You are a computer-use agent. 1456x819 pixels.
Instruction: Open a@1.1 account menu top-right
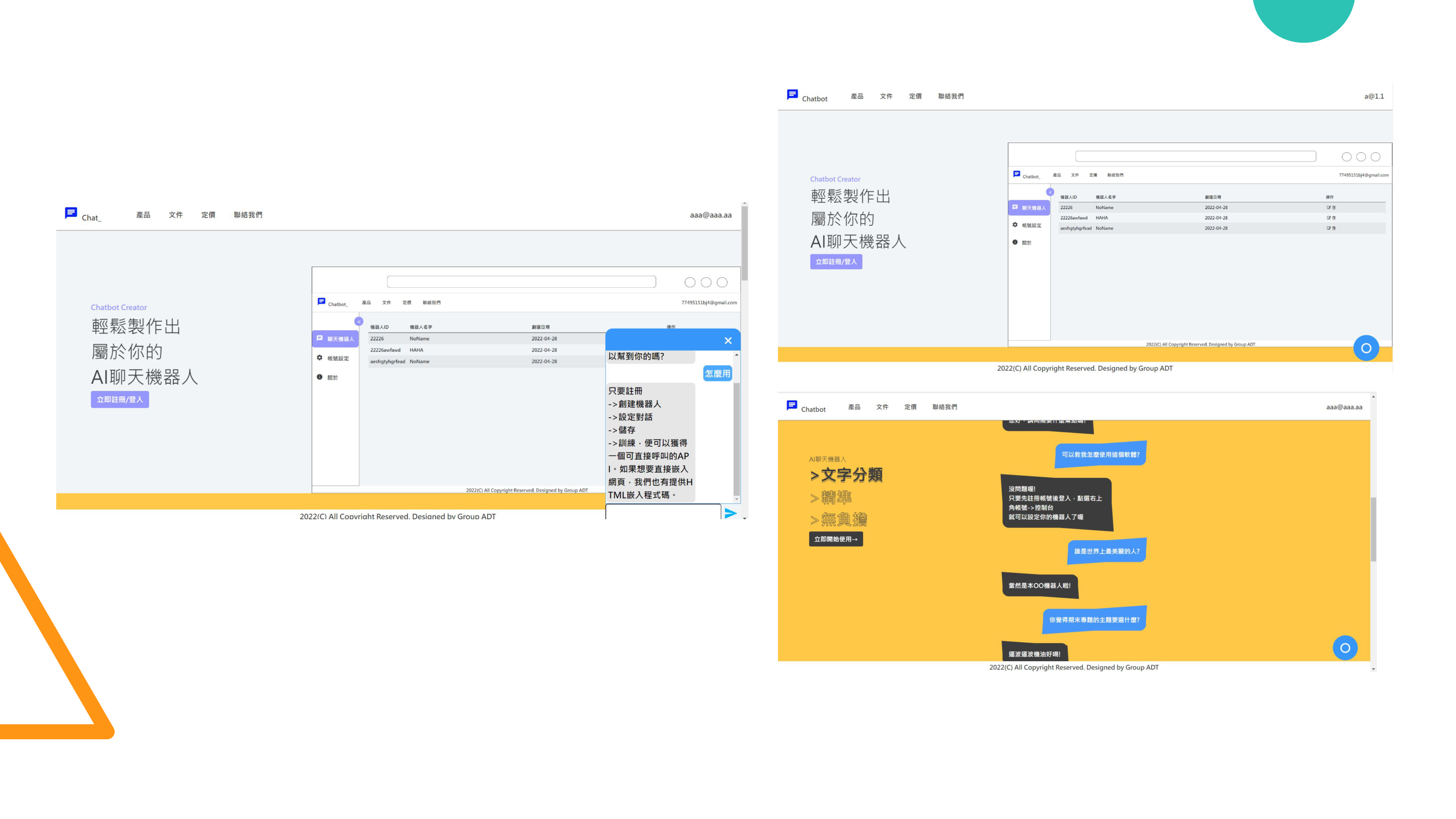(1374, 96)
